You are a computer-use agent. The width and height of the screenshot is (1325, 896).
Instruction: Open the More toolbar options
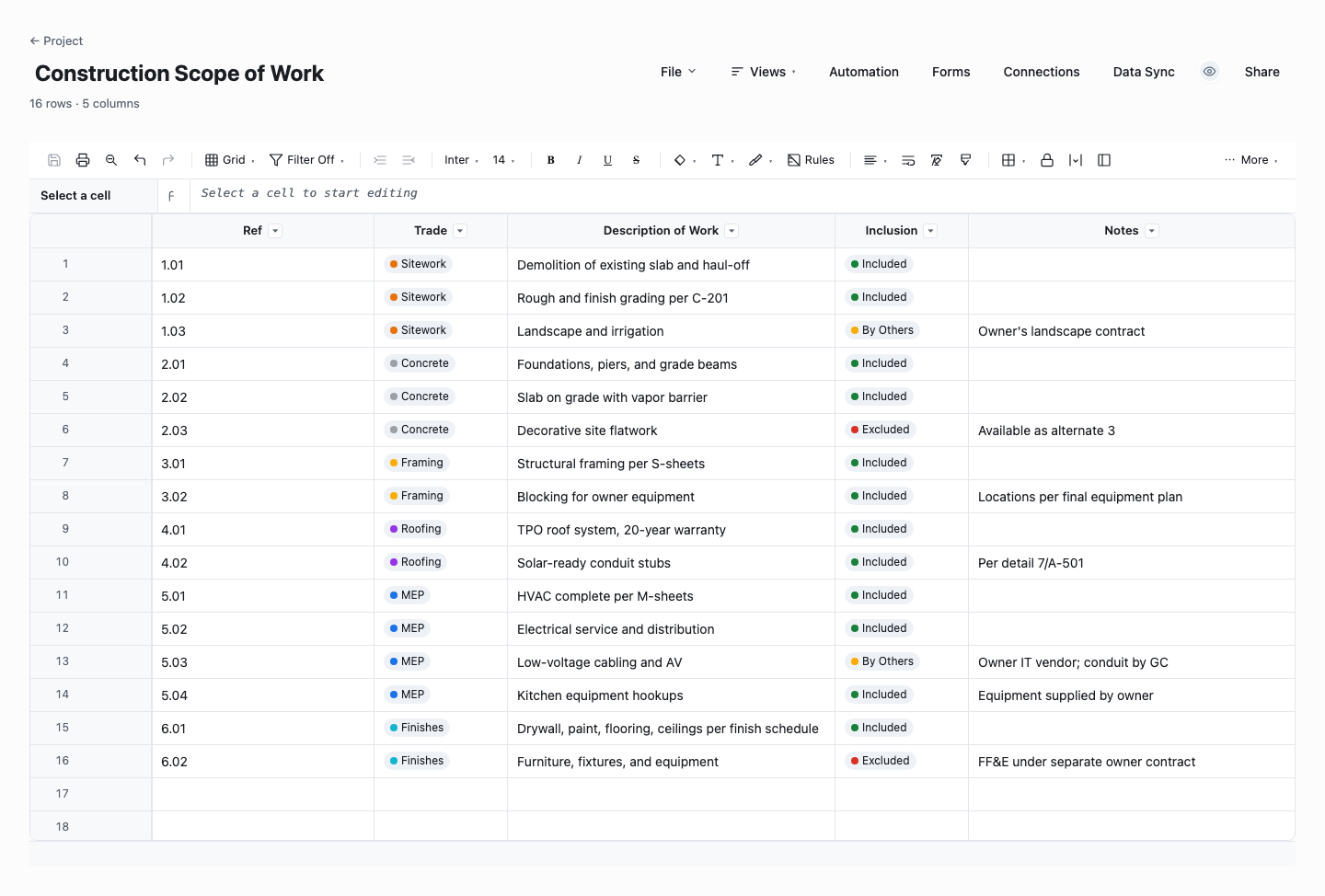1251,160
